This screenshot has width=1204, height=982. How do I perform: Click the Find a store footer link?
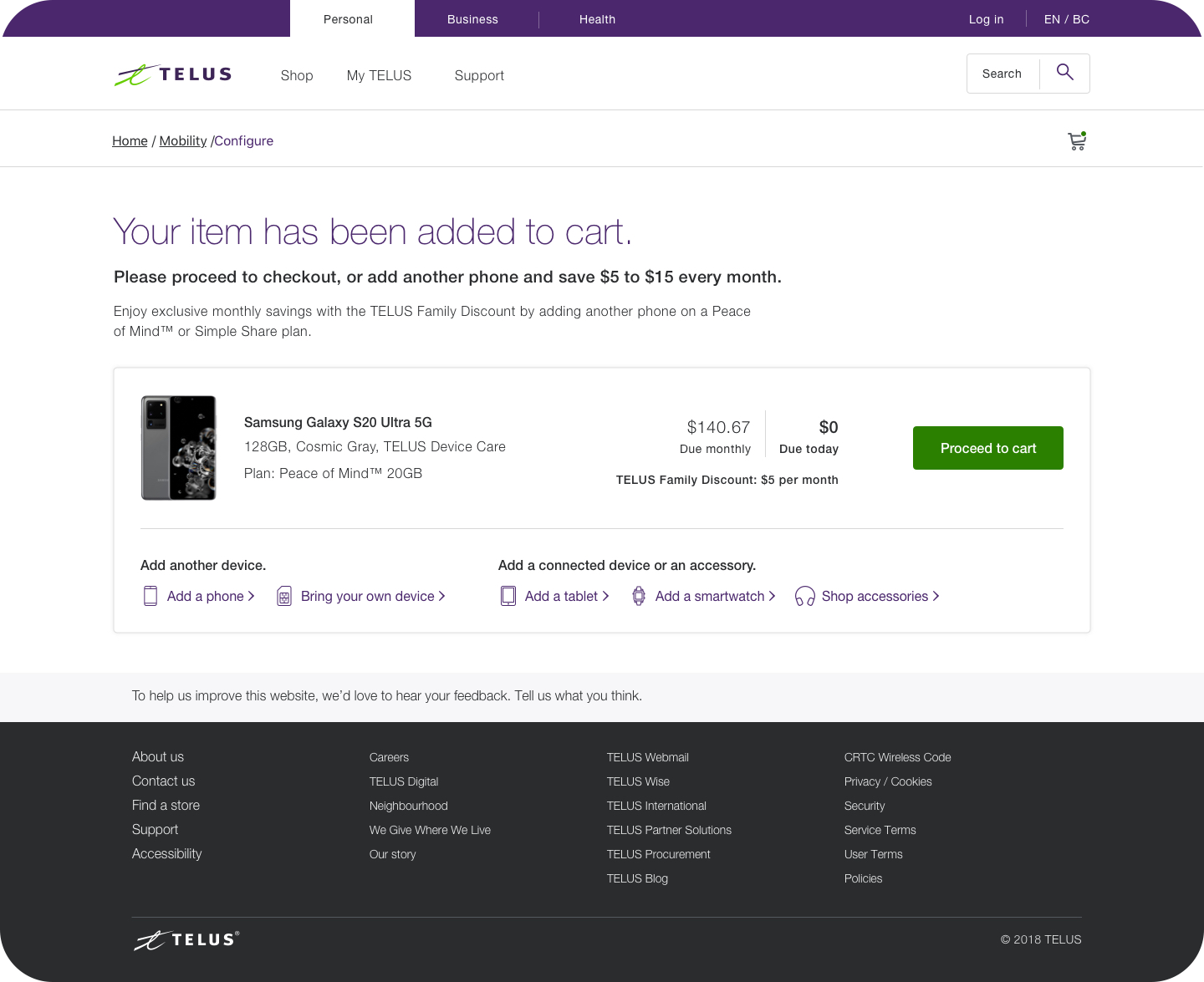point(166,805)
